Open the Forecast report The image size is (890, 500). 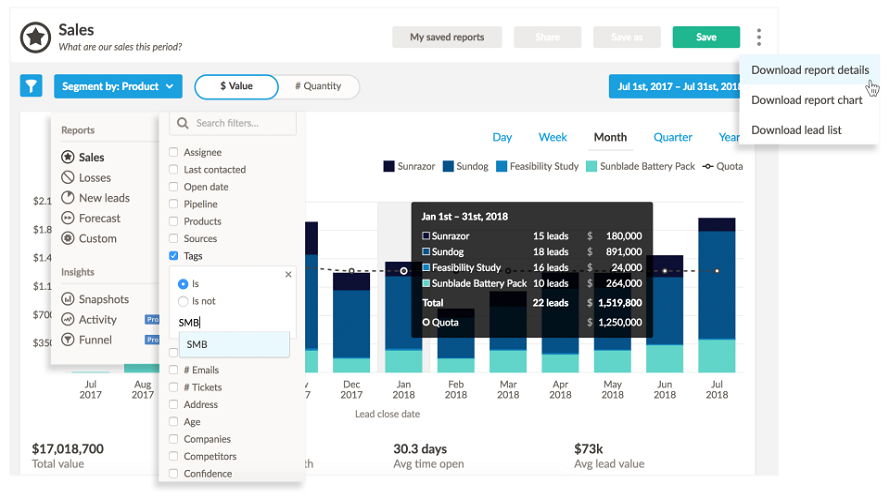99,218
